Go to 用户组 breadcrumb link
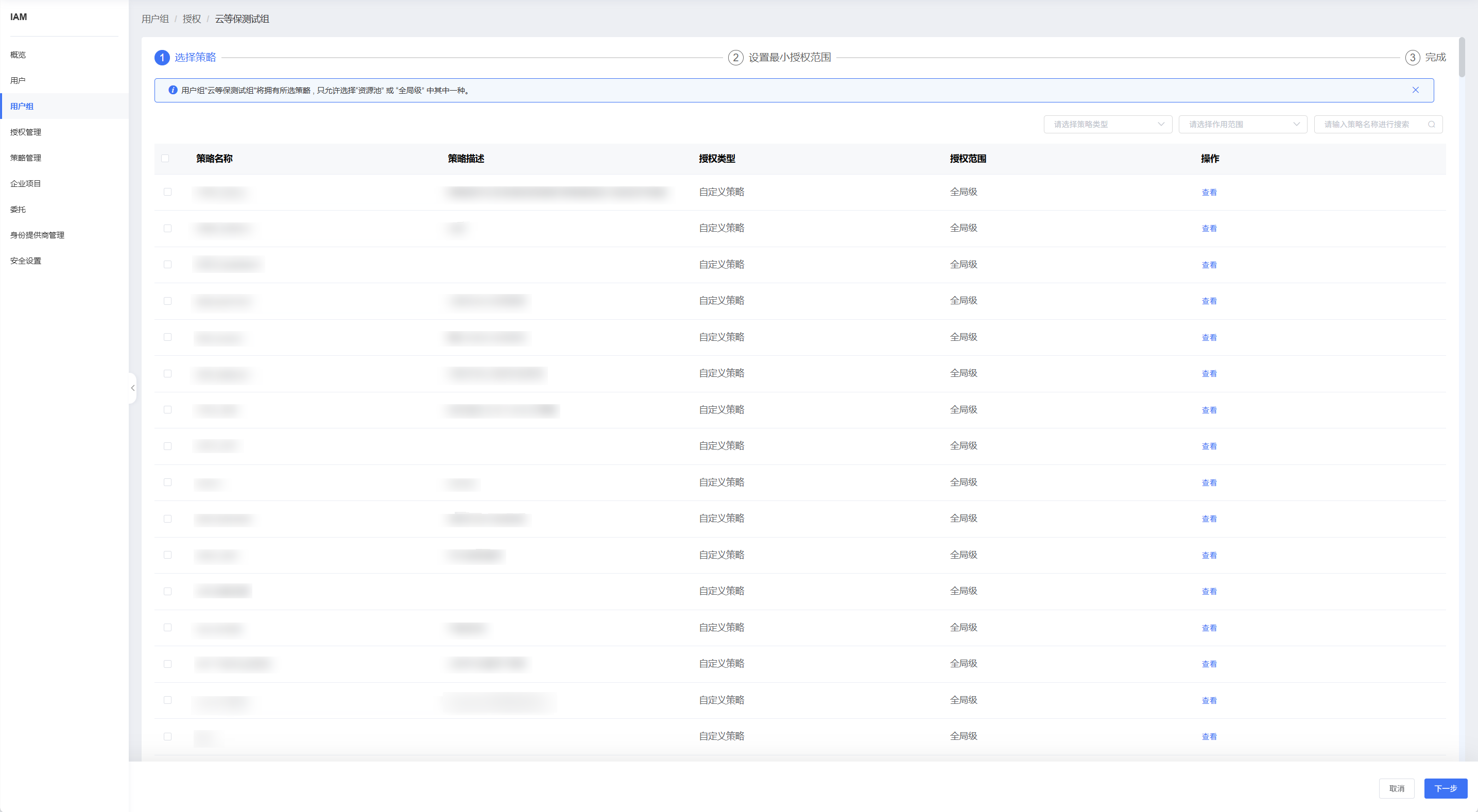1478x812 pixels. (155, 19)
